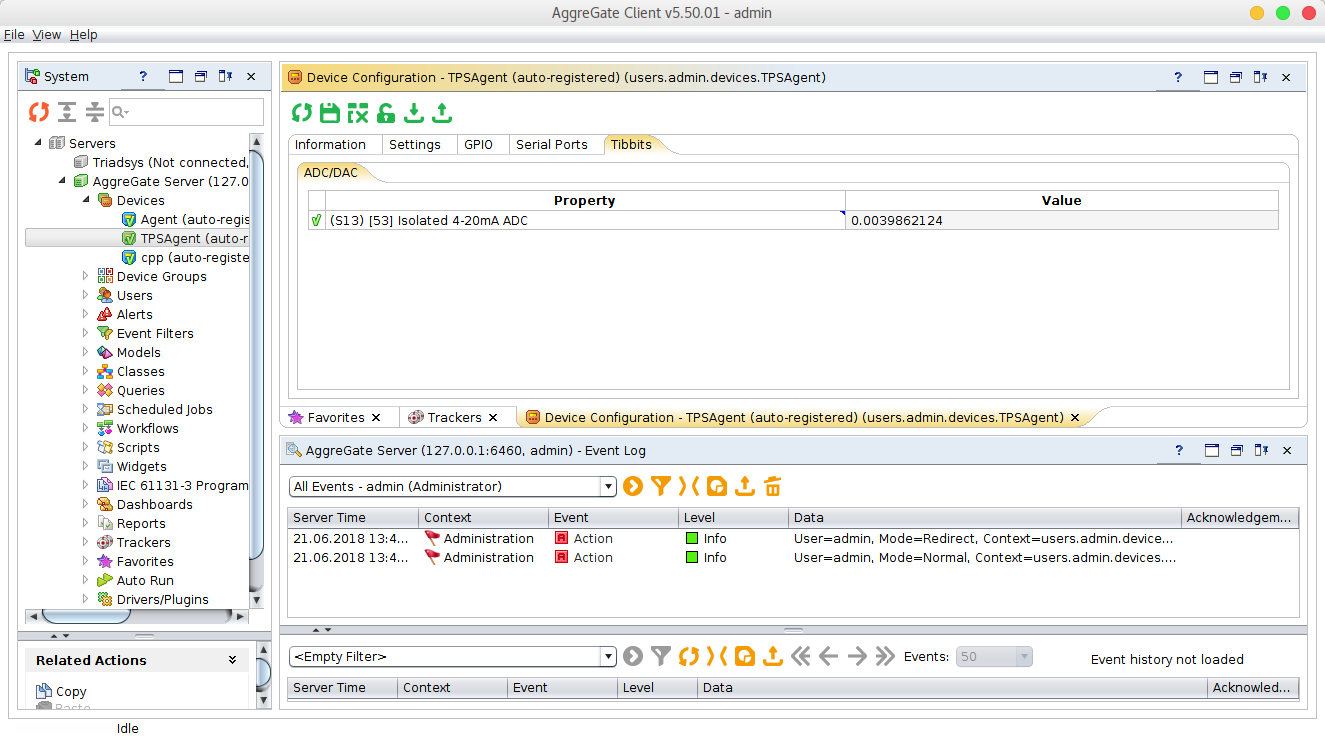Image resolution: width=1325 pixels, height=737 pixels.
Task: Expand the Alerts tree node
Action: pos(86,314)
